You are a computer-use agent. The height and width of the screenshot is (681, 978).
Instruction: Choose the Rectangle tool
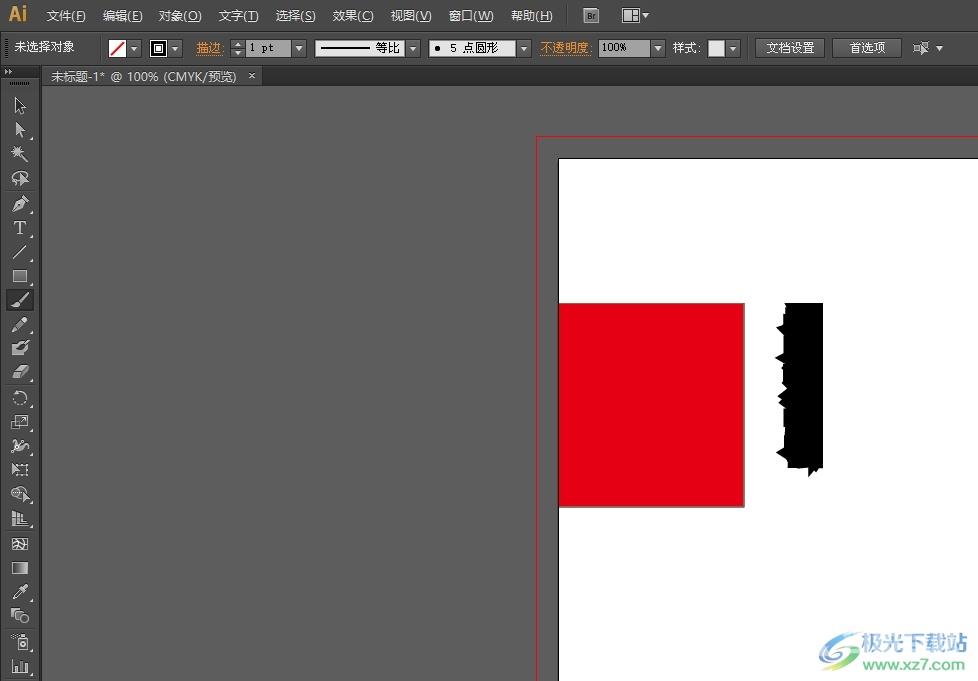point(20,276)
